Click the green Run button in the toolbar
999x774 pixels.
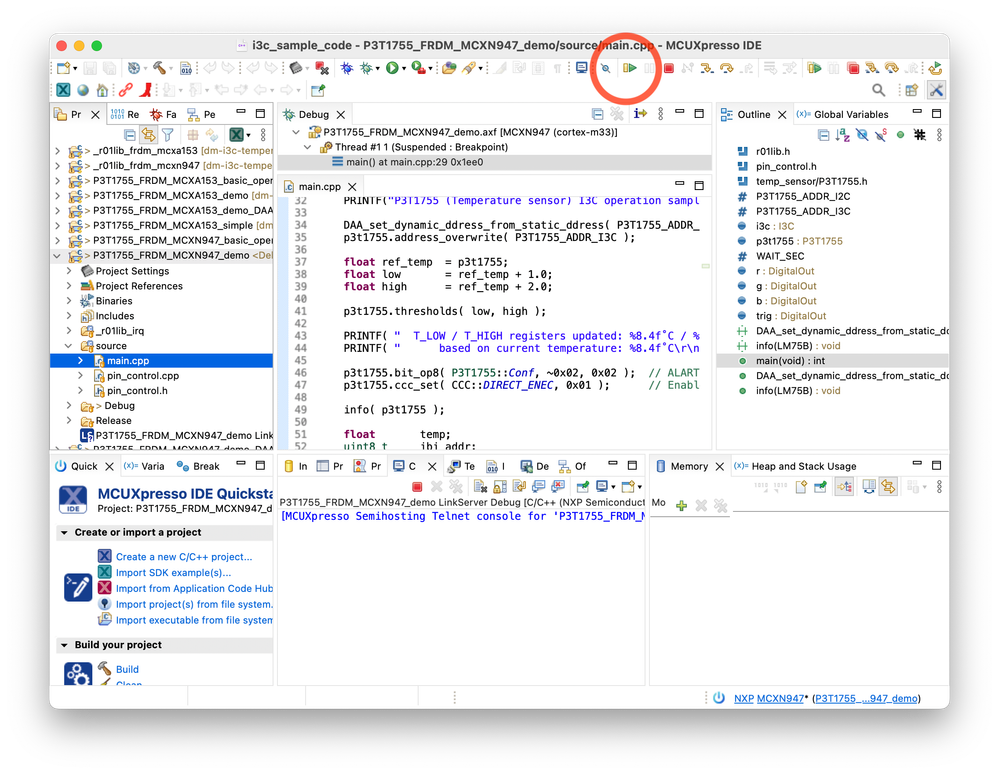tap(392, 68)
